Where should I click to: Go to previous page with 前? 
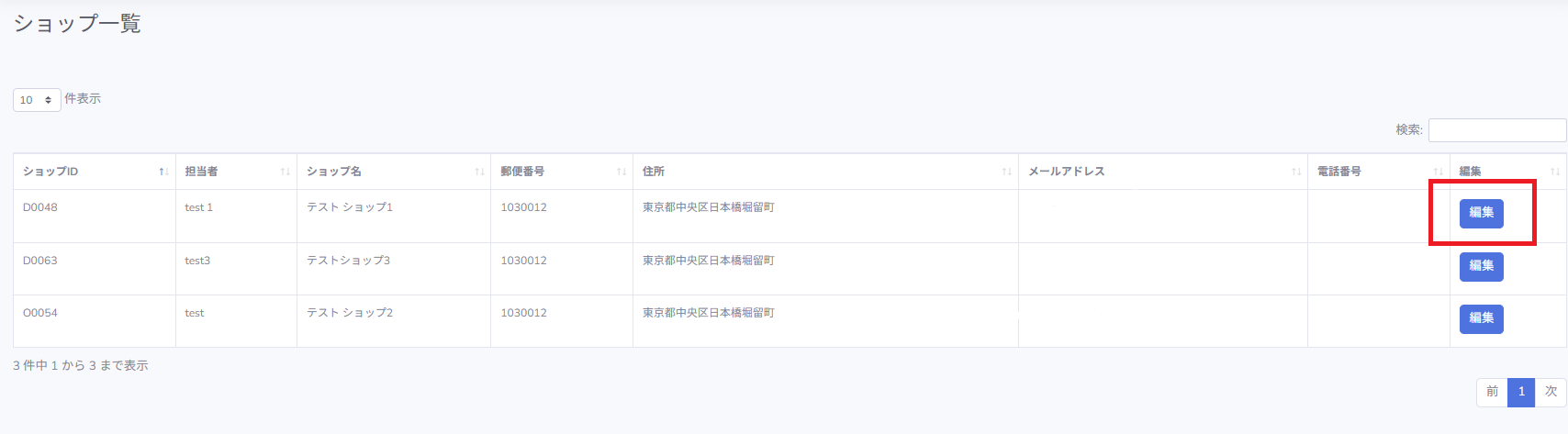point(1492,392)
